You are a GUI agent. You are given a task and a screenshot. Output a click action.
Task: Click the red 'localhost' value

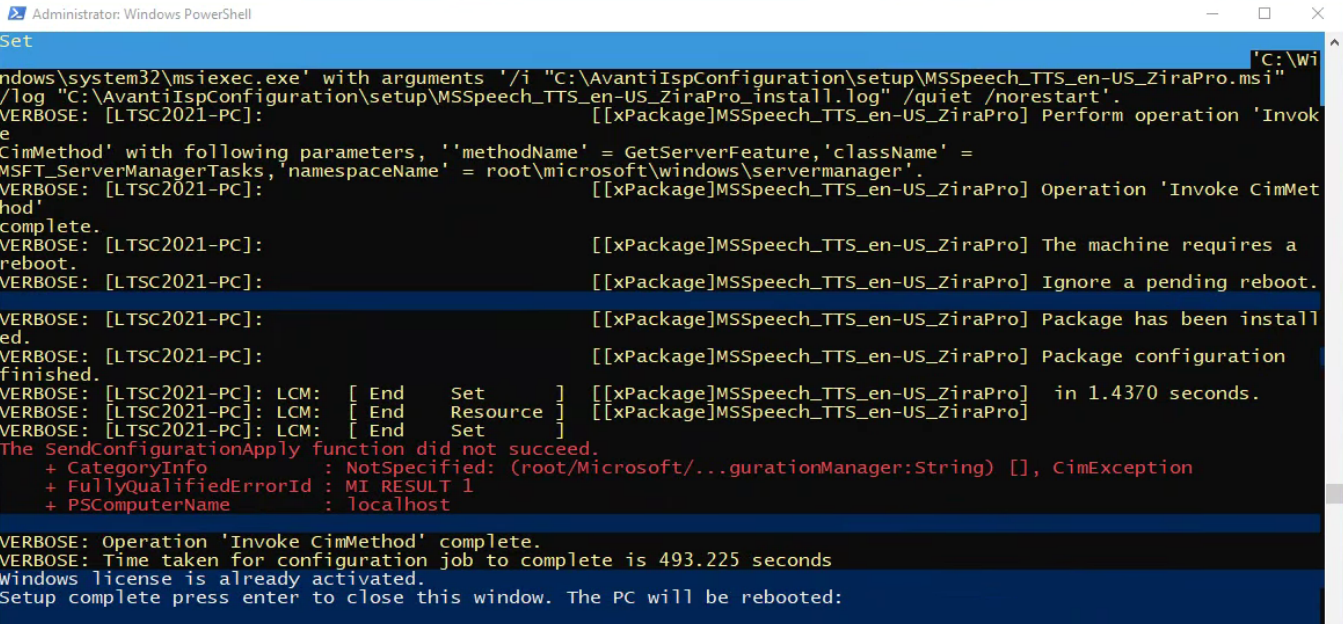pos(398,505)
